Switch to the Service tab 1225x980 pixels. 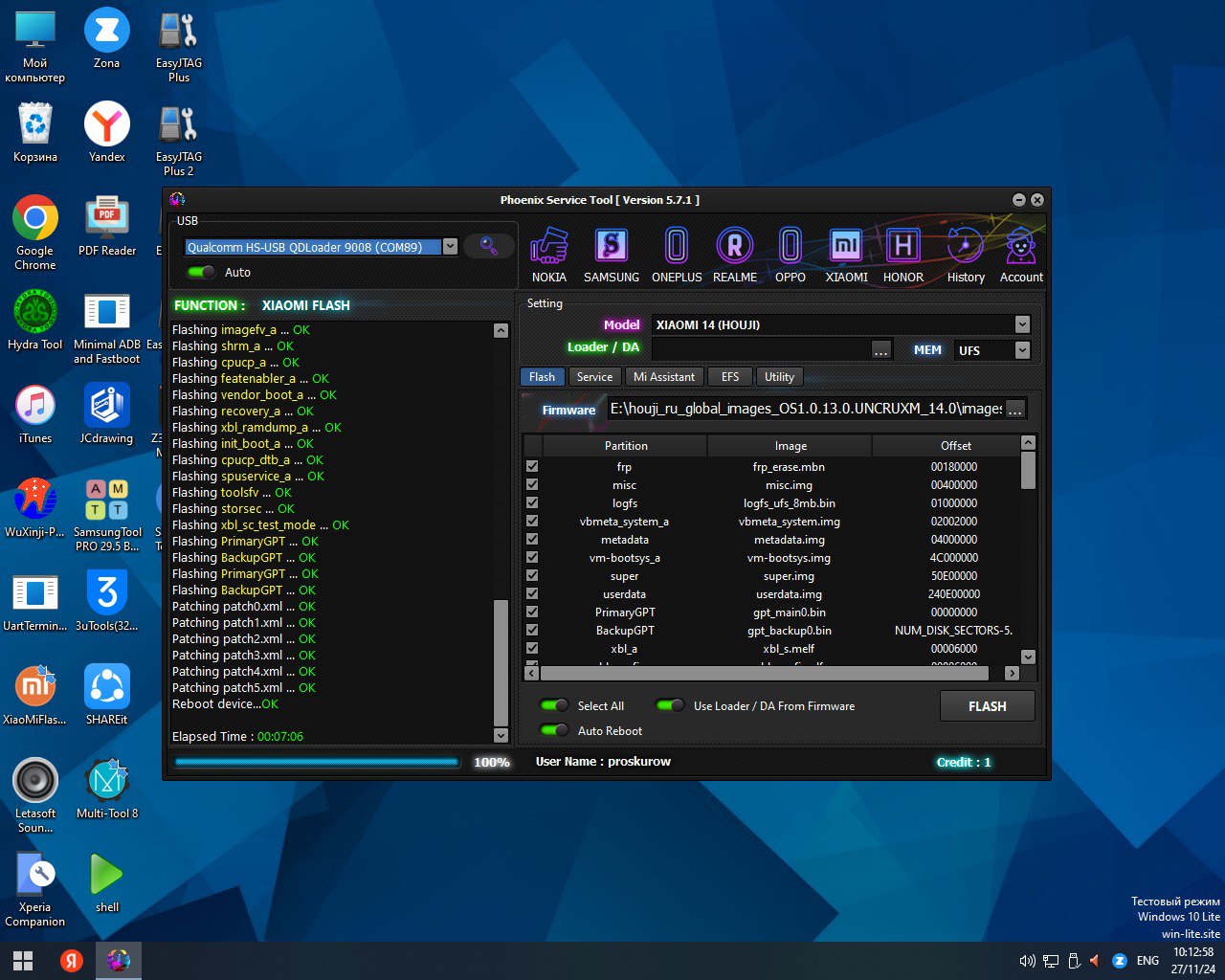(594, 377)
